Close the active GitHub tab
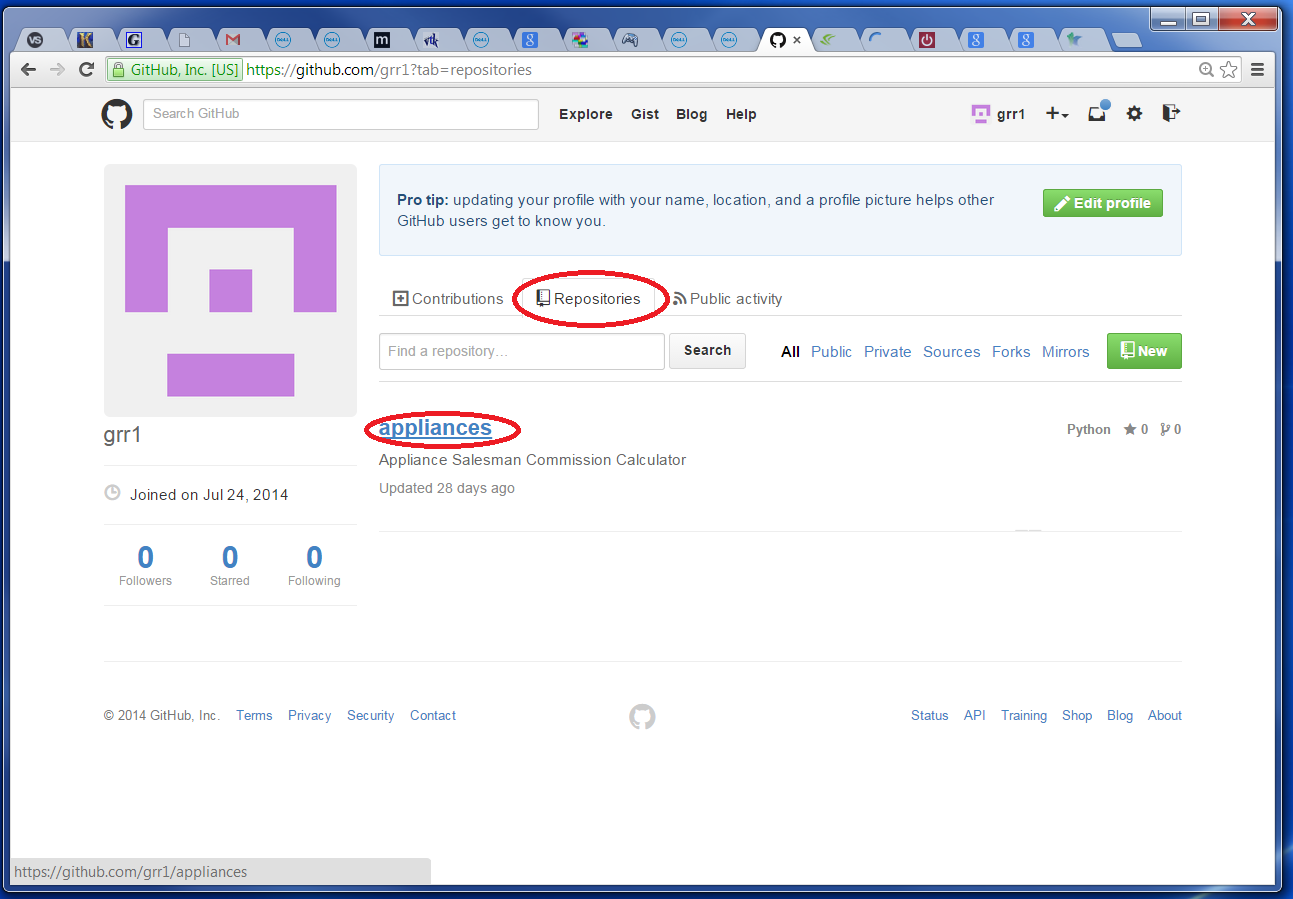 tap(797, 40)
